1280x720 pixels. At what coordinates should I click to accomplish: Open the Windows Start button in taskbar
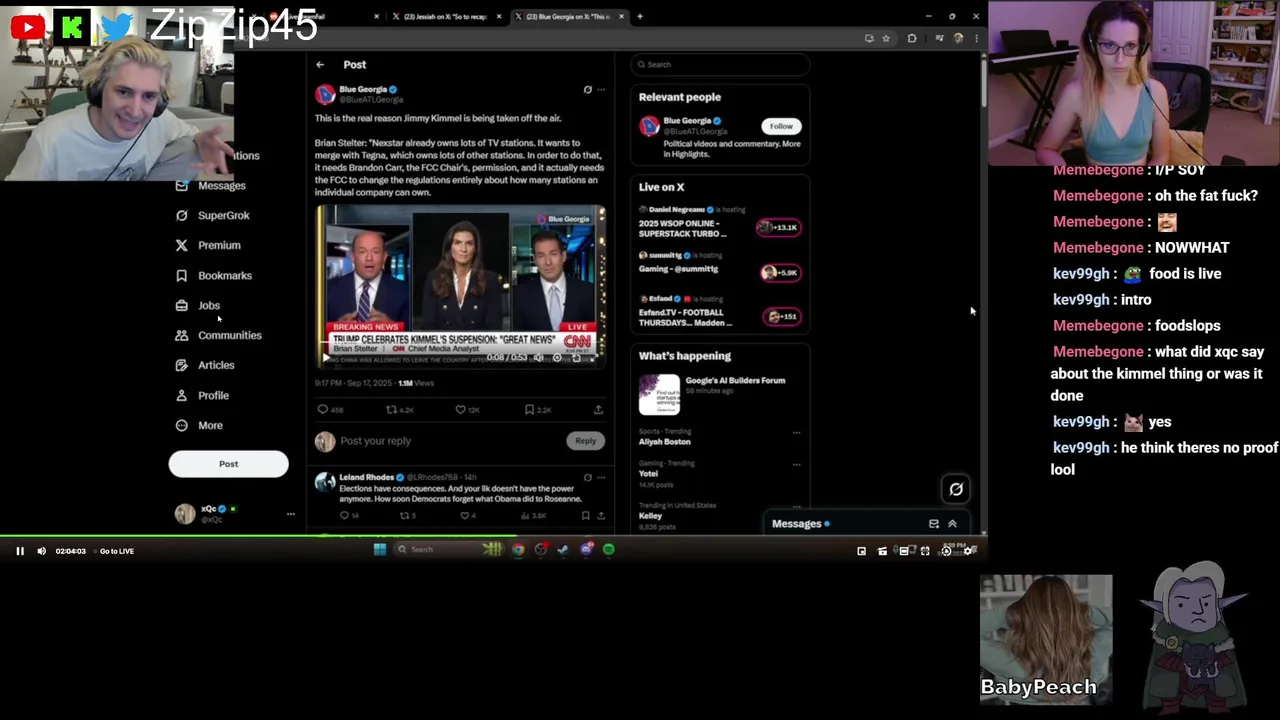(x=379, y=549)
